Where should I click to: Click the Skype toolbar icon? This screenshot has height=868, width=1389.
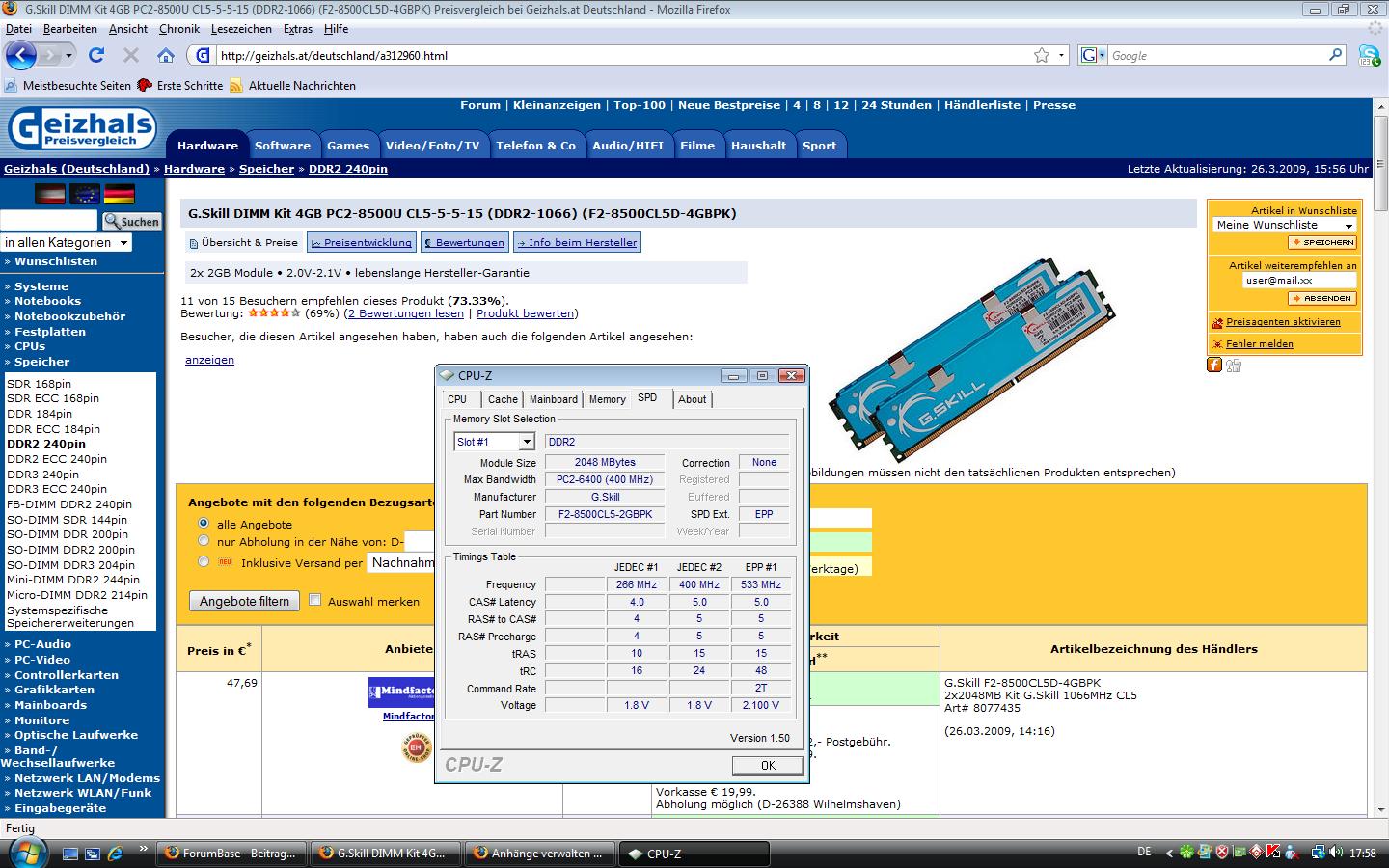(x=1370, y=55)
